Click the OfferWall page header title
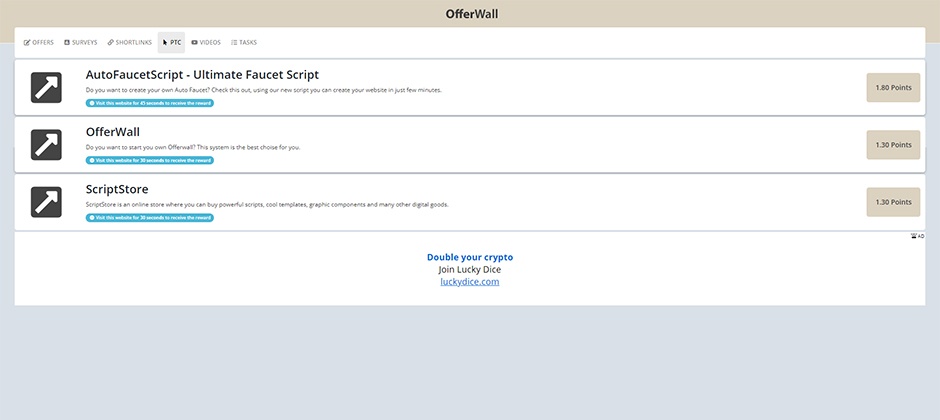Screen dimensions: 940x420 click(x=472, y=14)
